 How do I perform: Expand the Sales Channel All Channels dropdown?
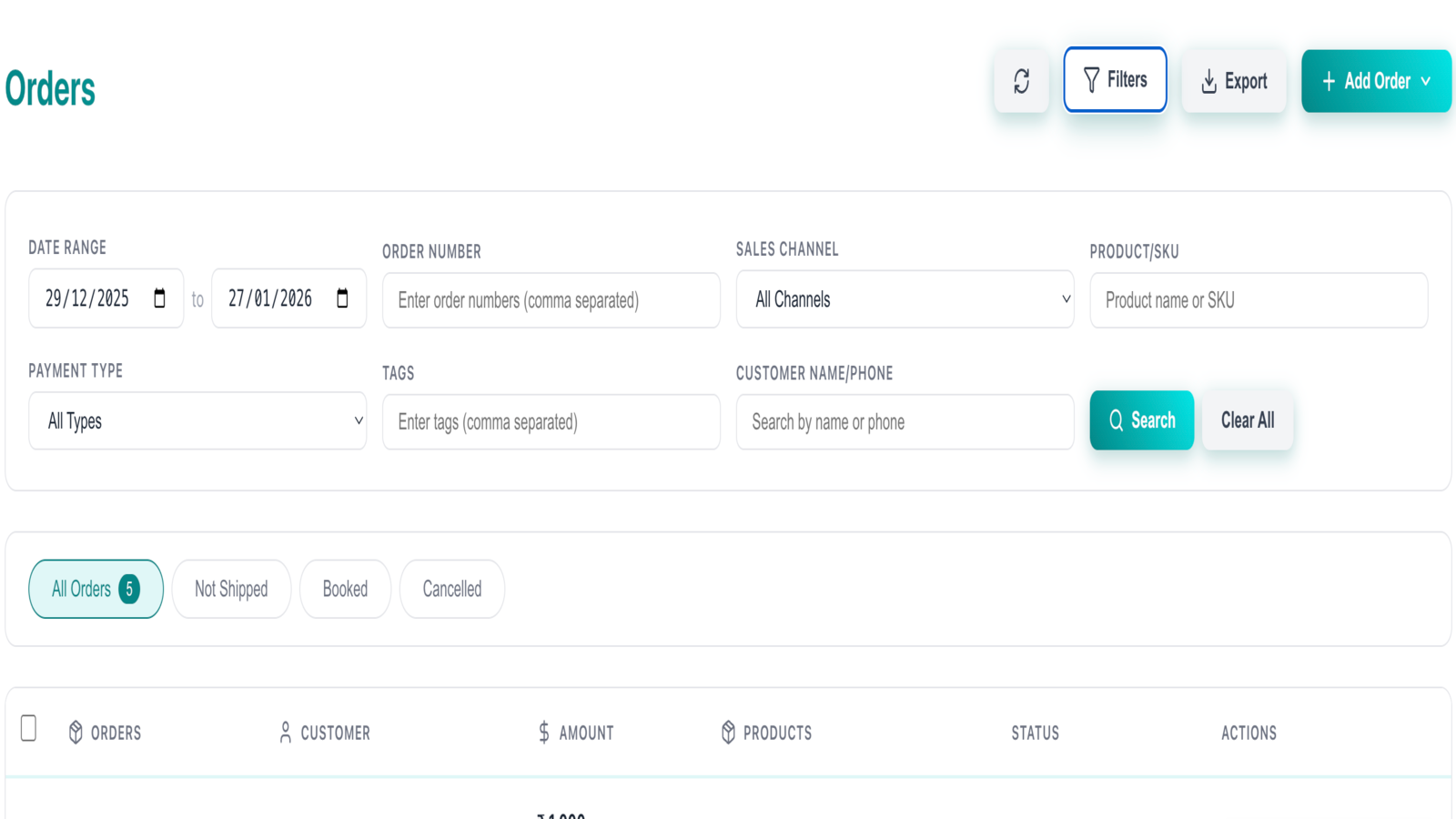905,299
